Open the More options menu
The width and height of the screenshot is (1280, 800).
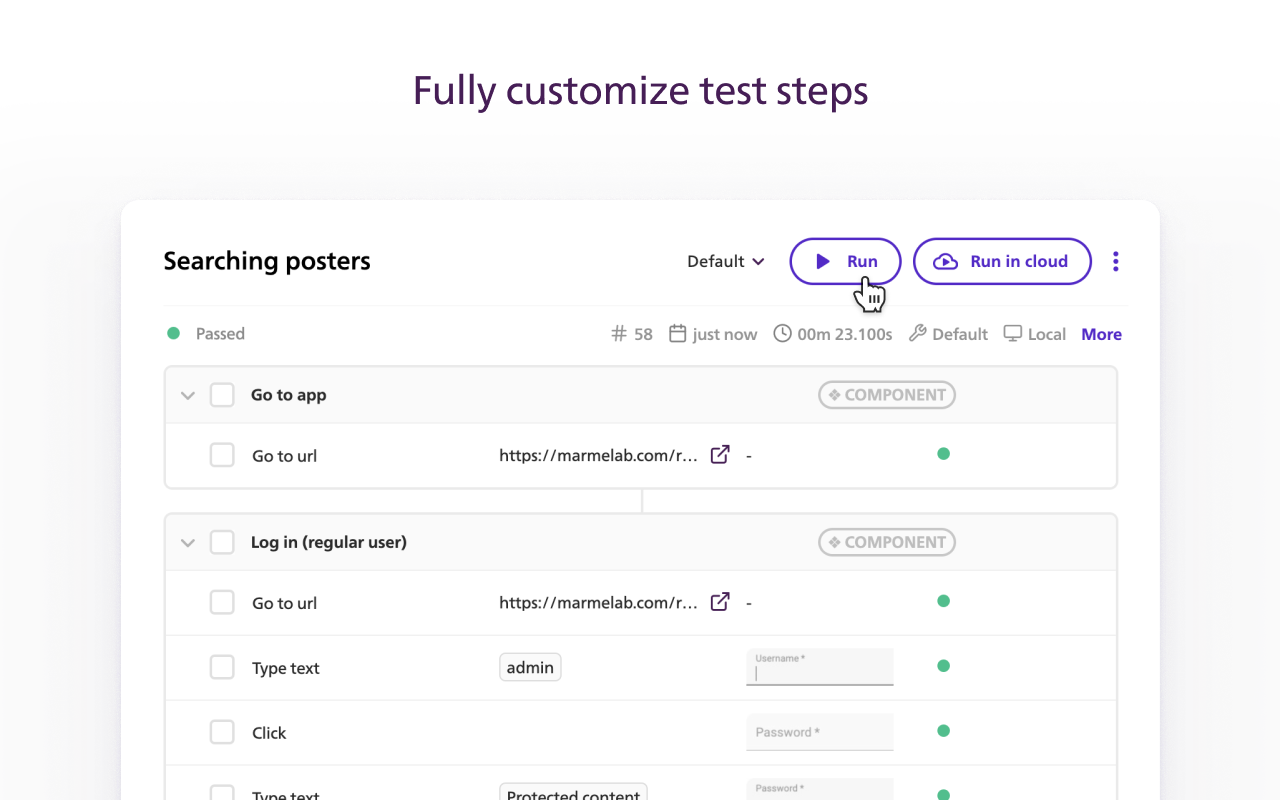1101,334
